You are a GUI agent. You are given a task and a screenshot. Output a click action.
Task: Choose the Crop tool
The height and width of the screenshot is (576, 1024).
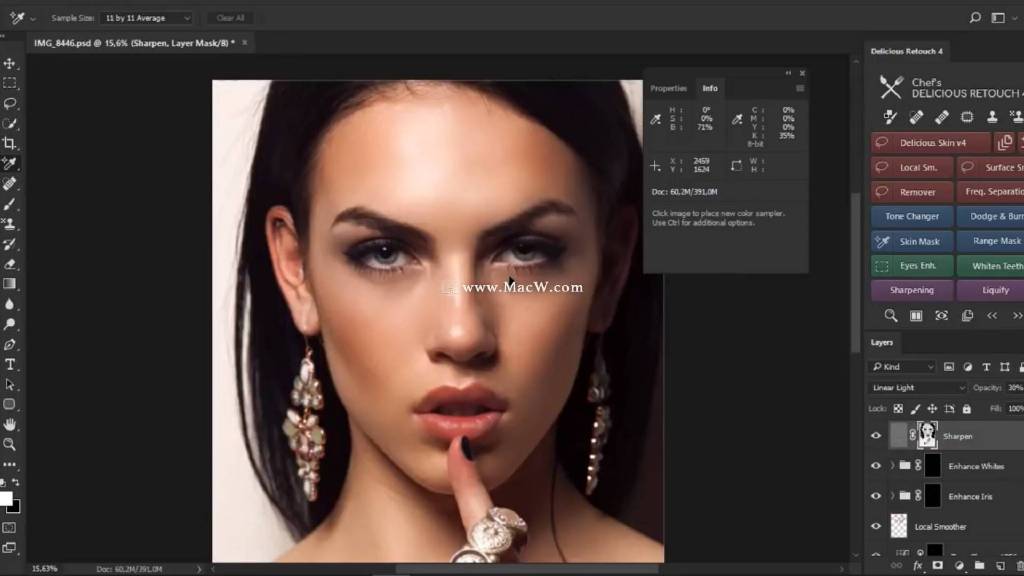coord(10,143)
